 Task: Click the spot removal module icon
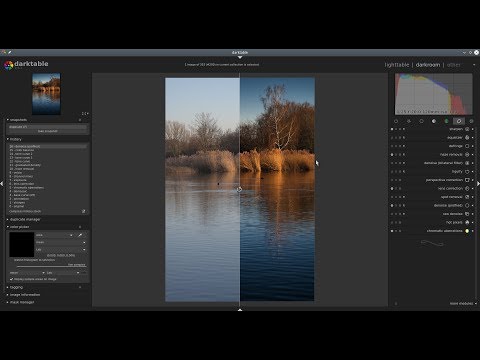[x=467, y=197]
